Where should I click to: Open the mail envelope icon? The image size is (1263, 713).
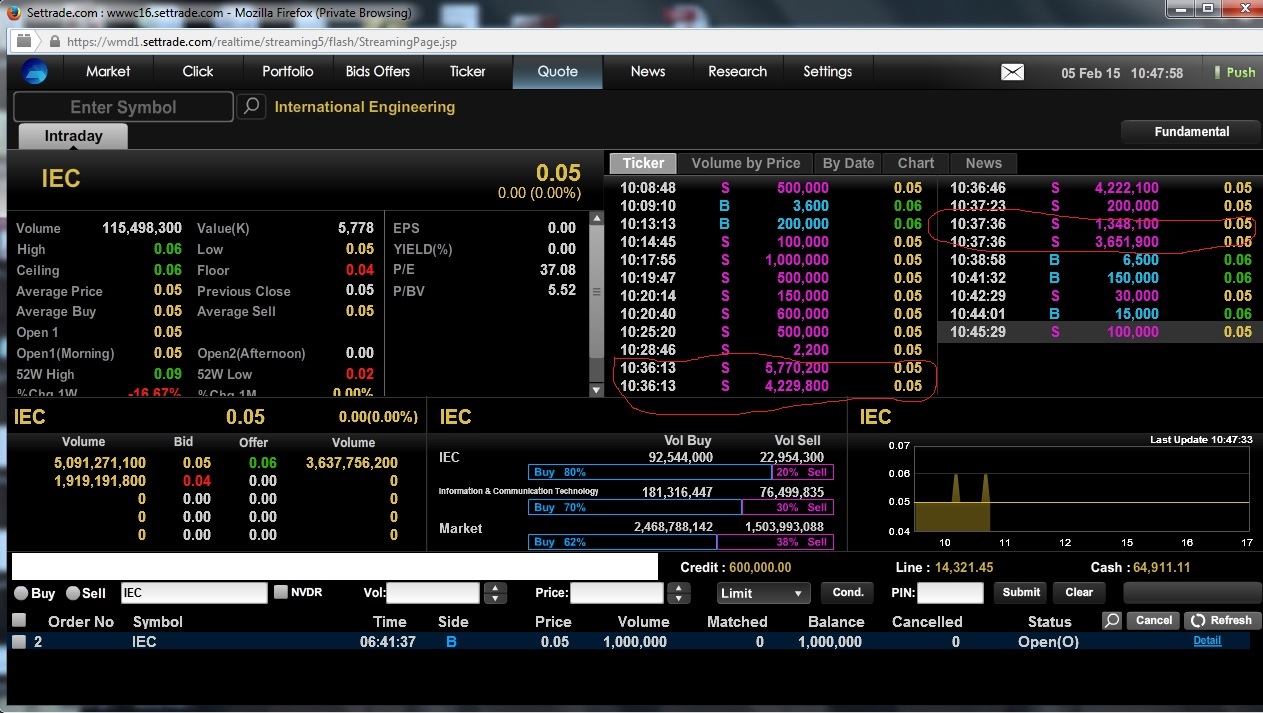pyautogui.click(x=1013, y=72)
